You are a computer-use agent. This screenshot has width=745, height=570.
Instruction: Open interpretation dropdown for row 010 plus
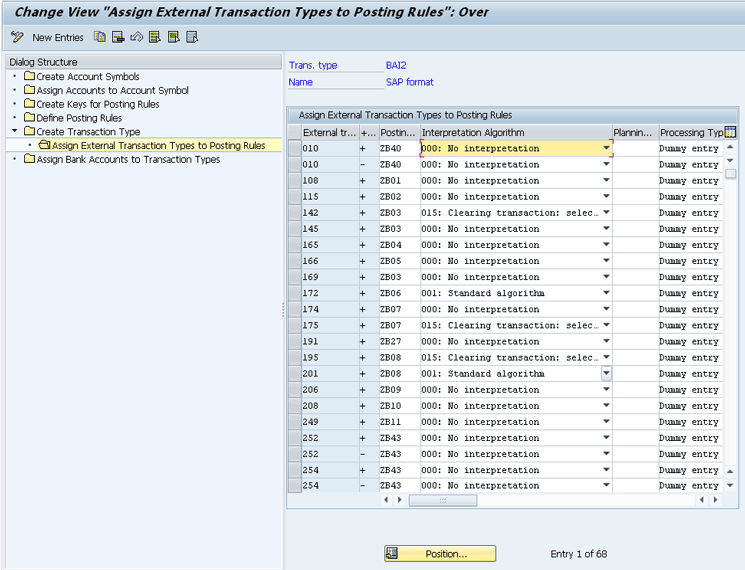click(606, 148)
